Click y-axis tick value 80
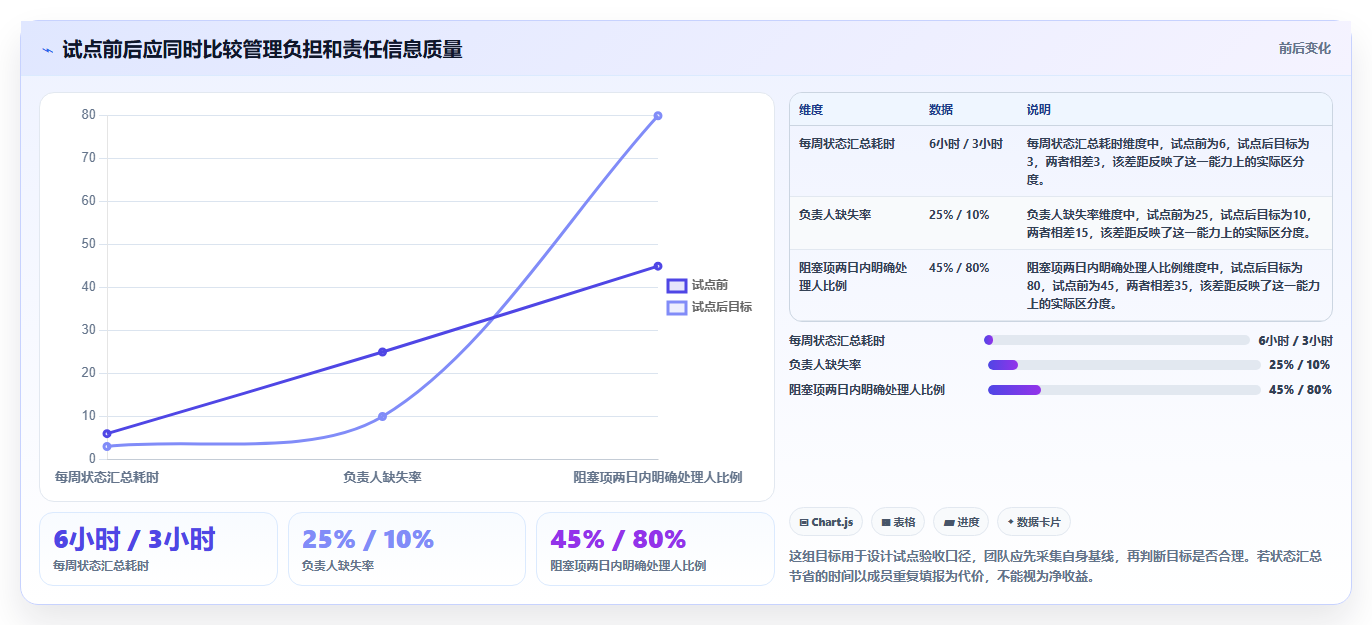Viewport: 1372px width, 625px height. 89,115
